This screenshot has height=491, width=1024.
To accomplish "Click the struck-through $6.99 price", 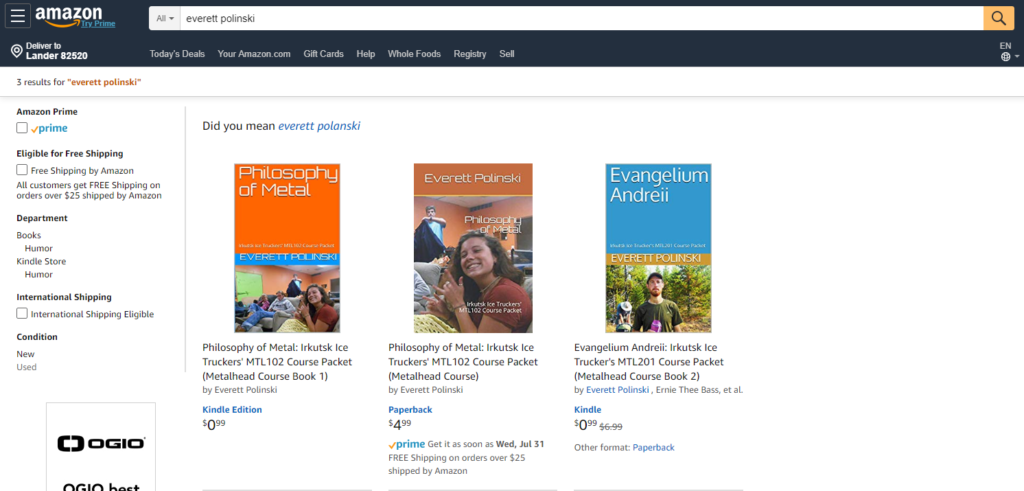I will (x=611, y=426).
